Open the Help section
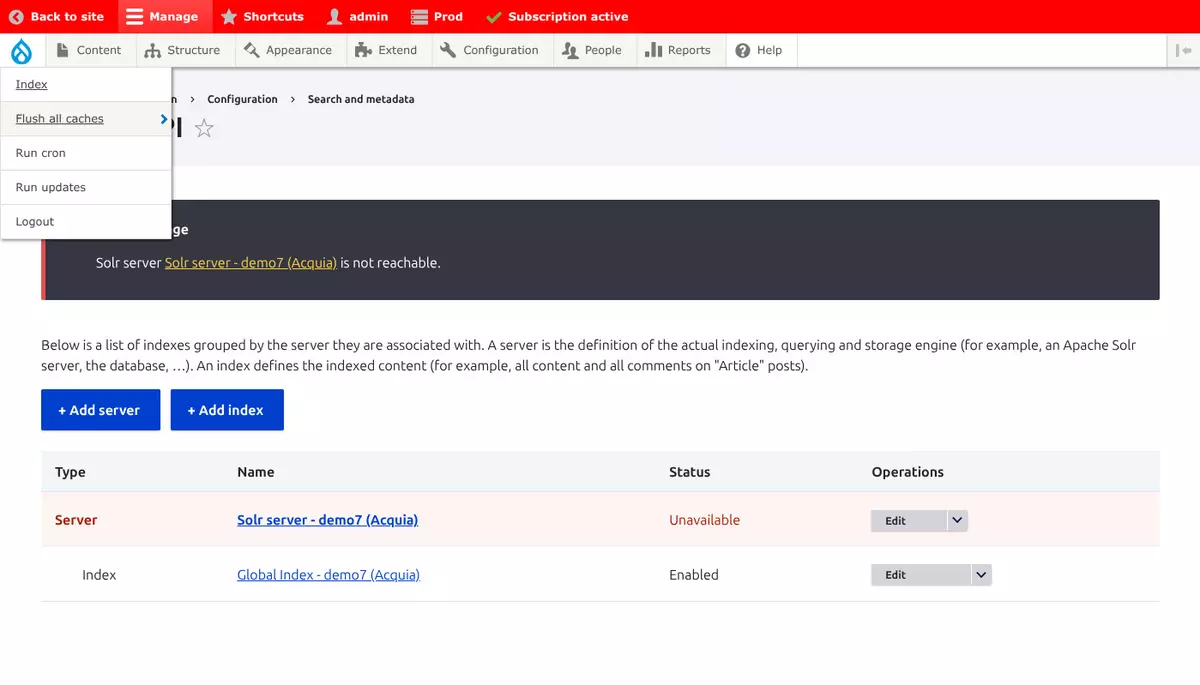The height and width of the screenshot is (685, 1200). tap(759, 50)
